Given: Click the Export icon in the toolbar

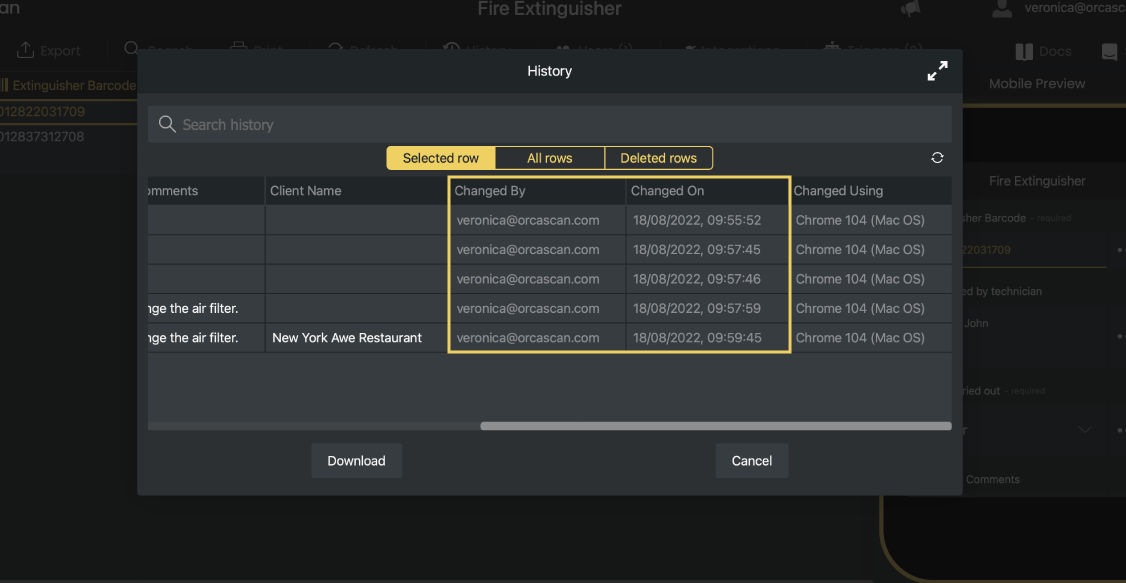Looking at the screenshot, I should coord(25,51).
